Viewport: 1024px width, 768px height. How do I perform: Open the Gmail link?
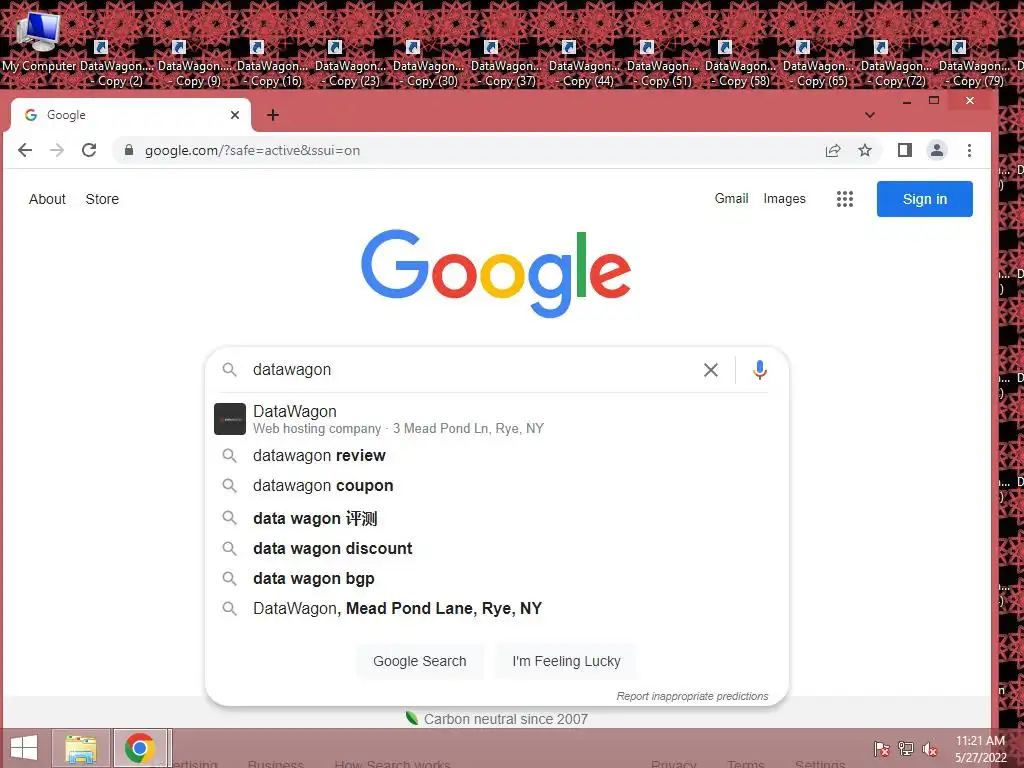click(731, 199)
